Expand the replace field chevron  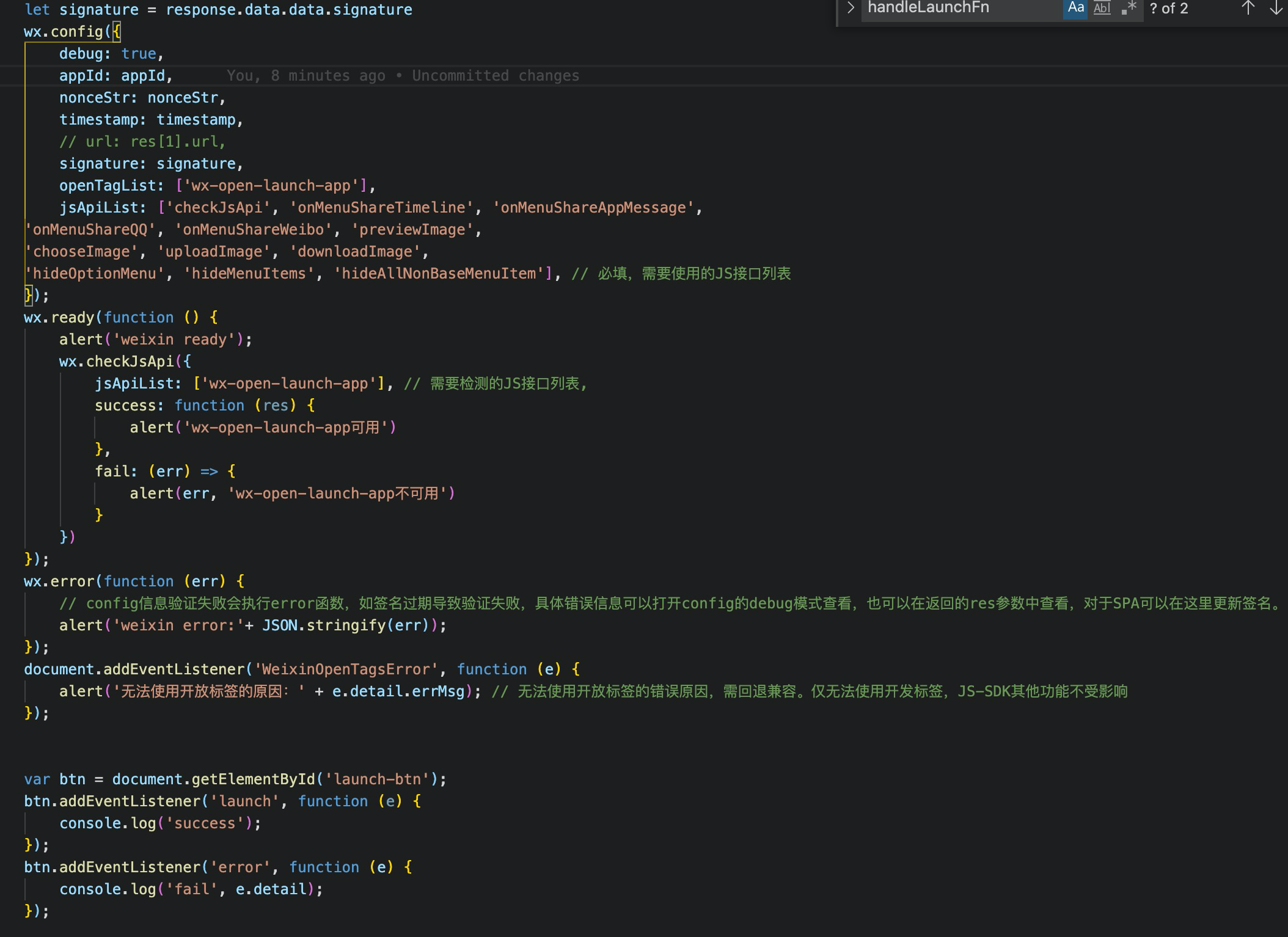pos(850,9)
